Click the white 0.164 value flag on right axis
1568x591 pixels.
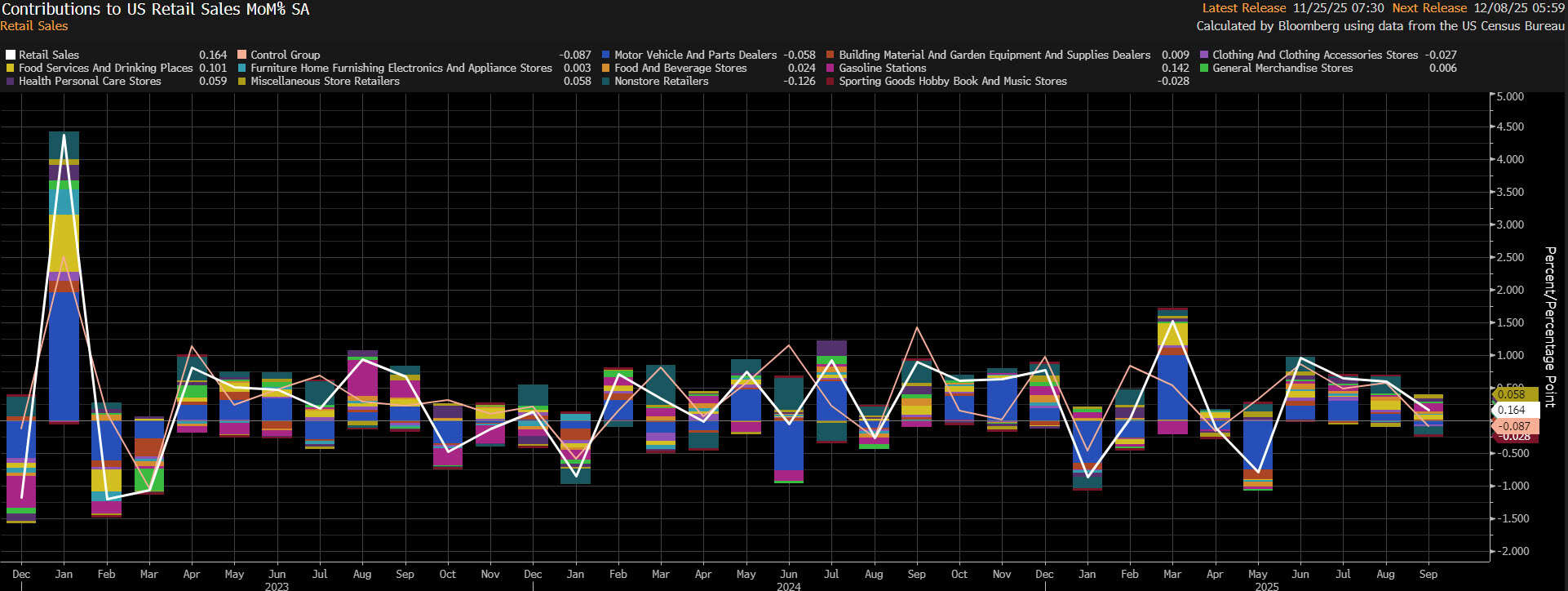pyautogui.click(x=1515, y=410)
